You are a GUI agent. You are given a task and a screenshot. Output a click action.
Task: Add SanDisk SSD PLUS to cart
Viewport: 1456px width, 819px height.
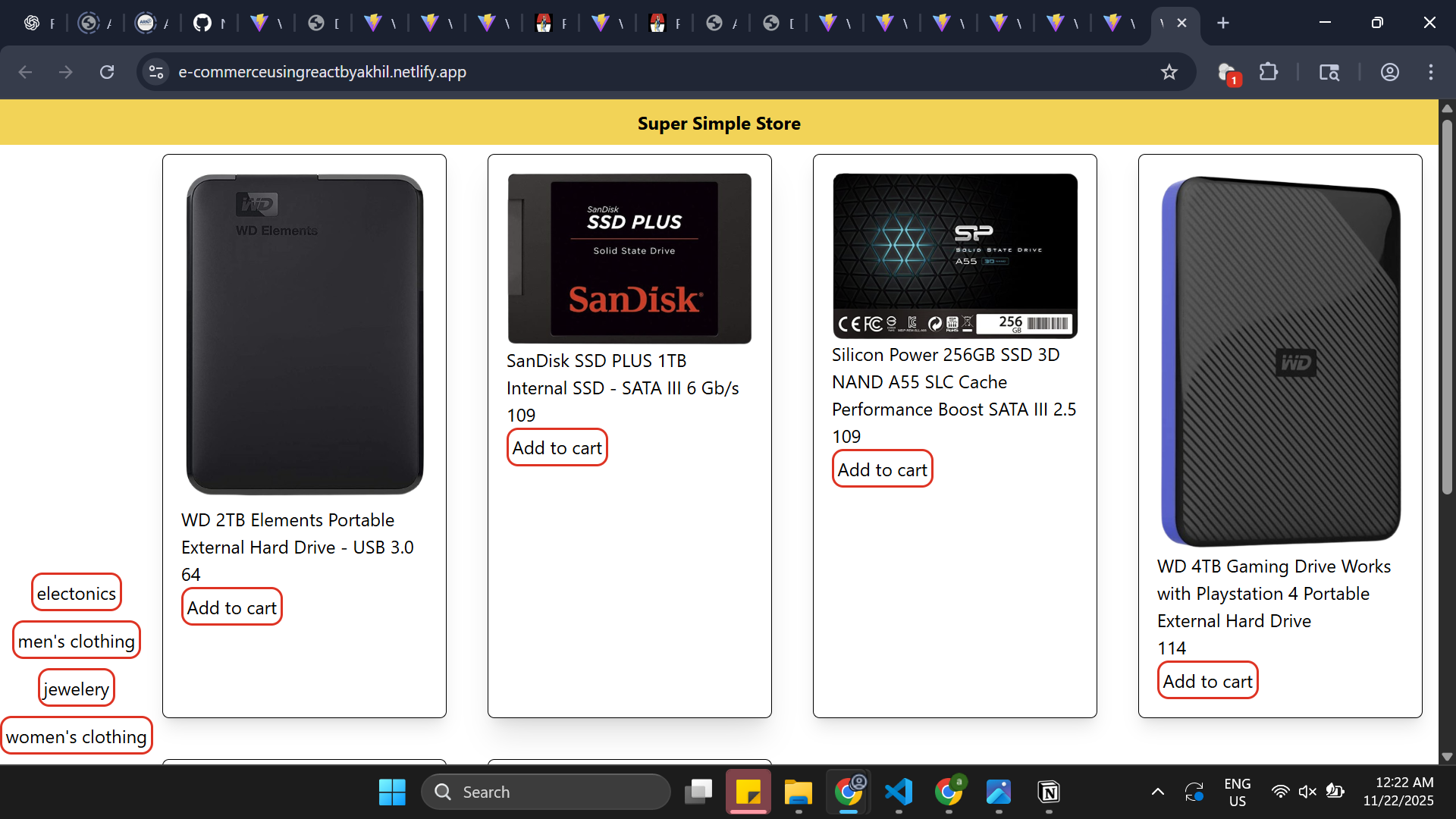[557, 448]
